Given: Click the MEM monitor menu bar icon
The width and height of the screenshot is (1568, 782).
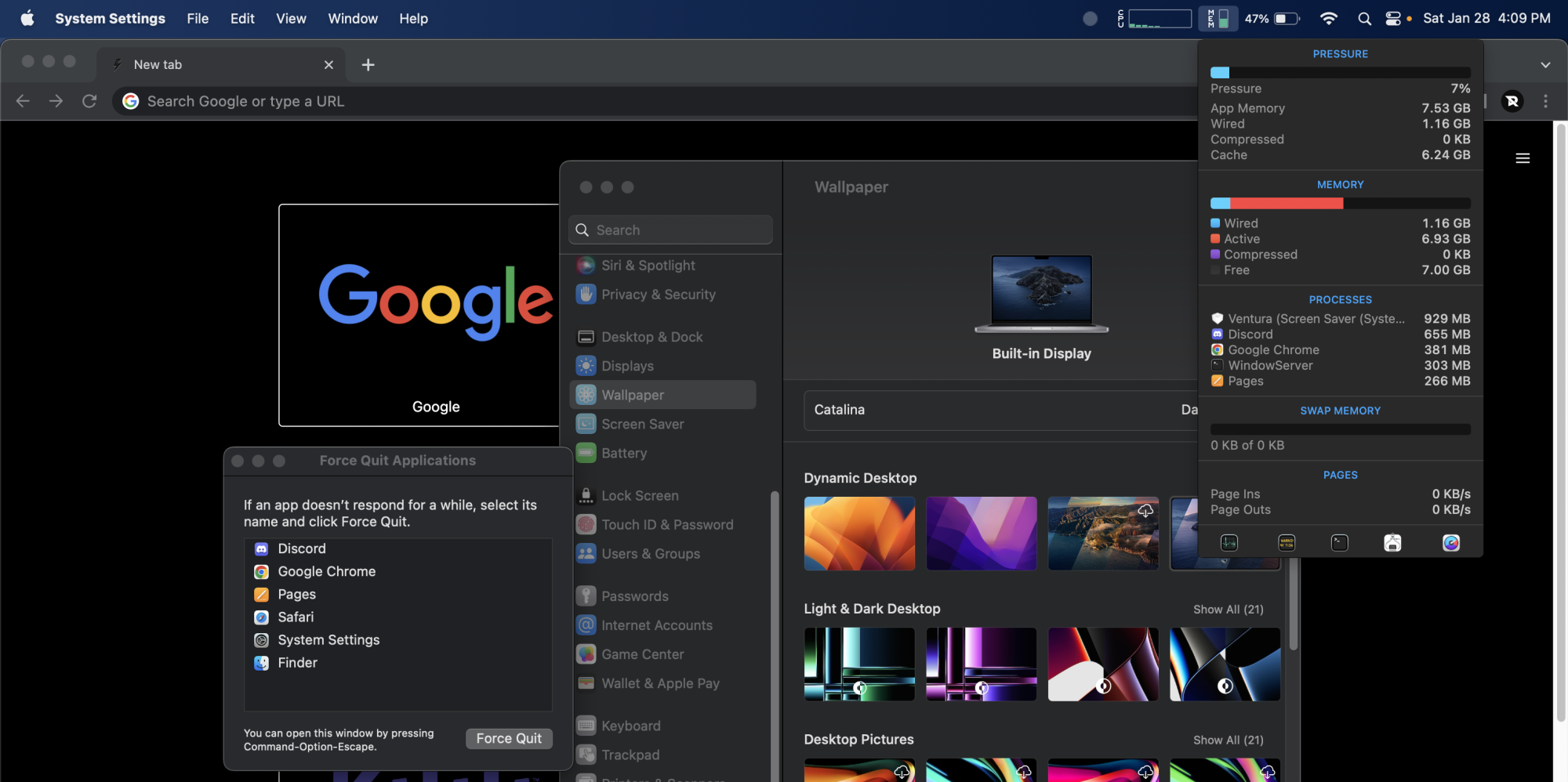Looking at the screenshot, I should coord(1218,19).
